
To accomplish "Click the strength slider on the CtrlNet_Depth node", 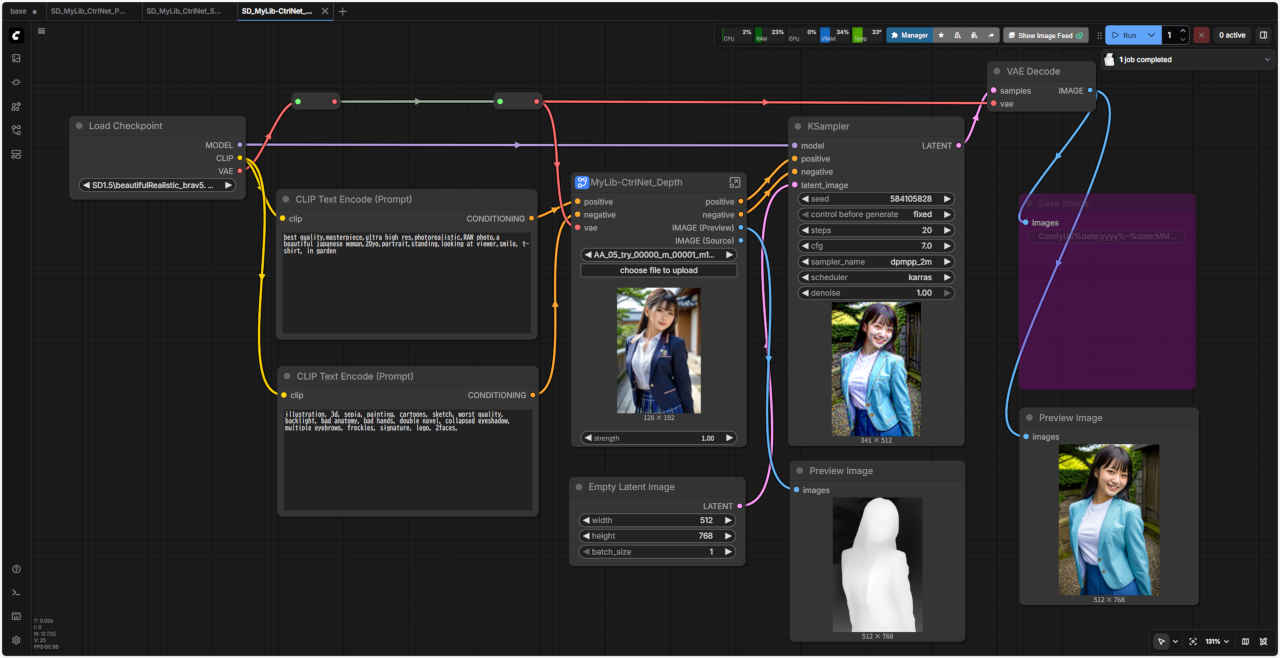I will click(x=659, y=438).
